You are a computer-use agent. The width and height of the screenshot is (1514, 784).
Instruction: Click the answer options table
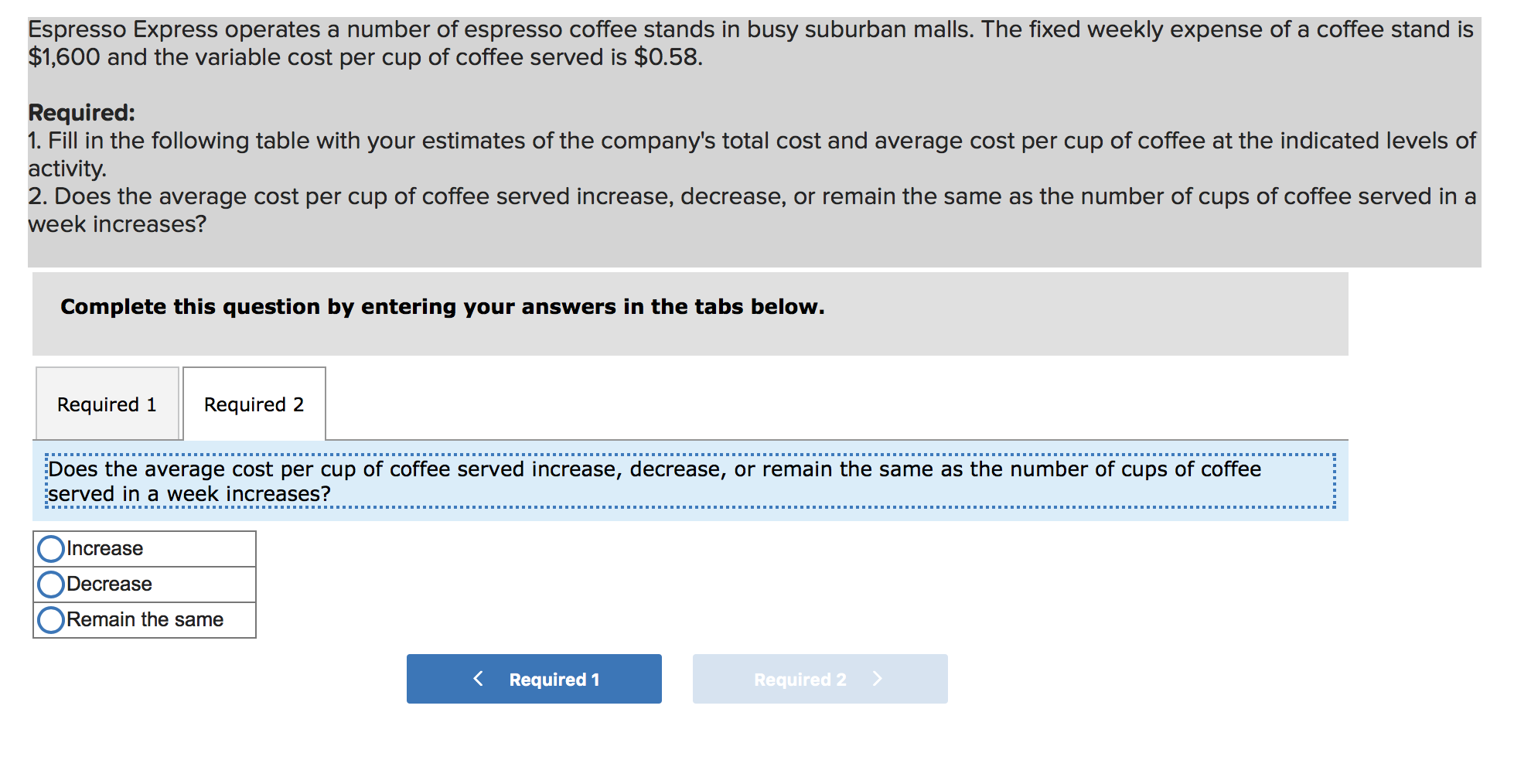[x=144, y=585]
